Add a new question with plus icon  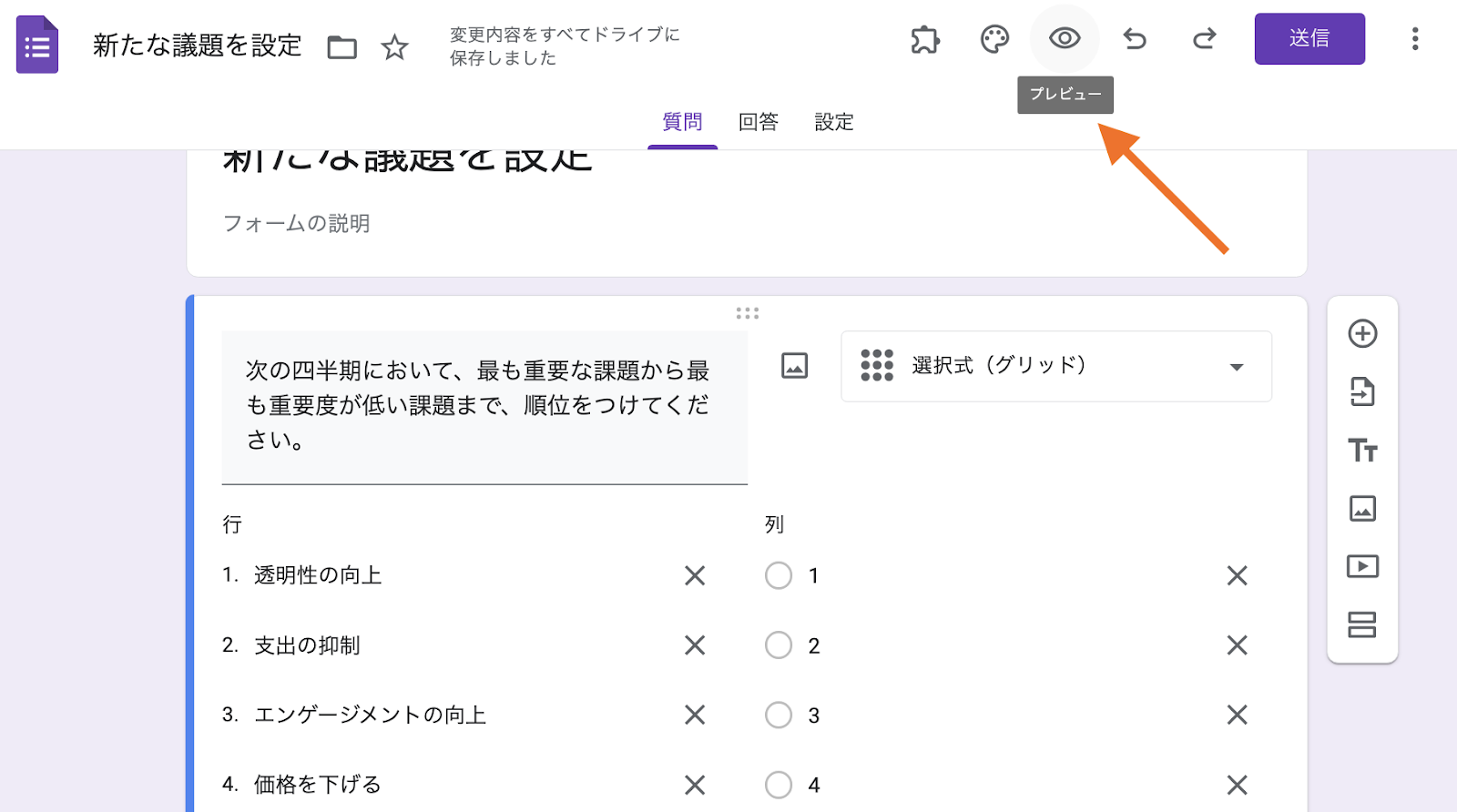point(1362,334)
